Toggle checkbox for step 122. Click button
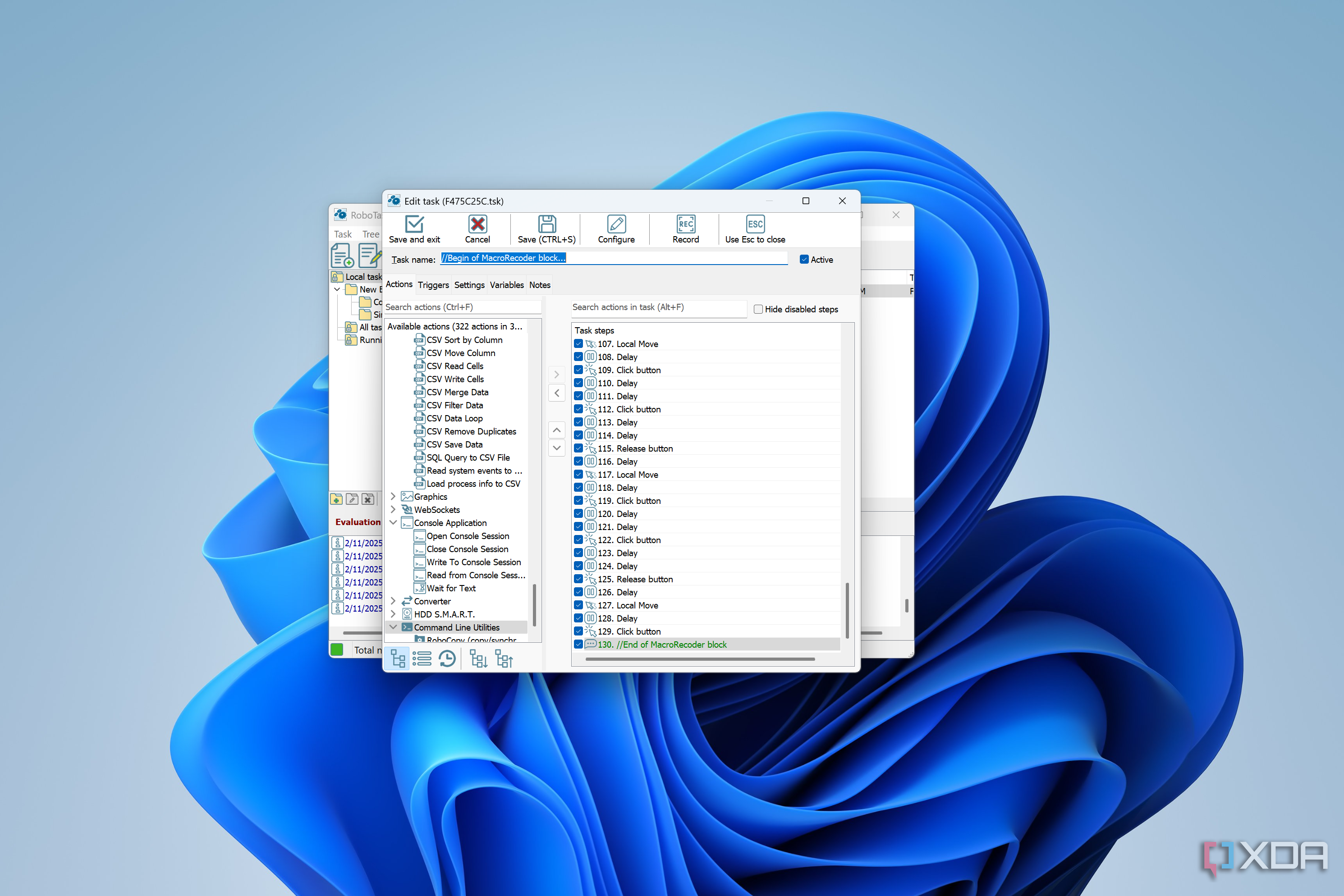The image size is (1344, 896). click(578, 540)
